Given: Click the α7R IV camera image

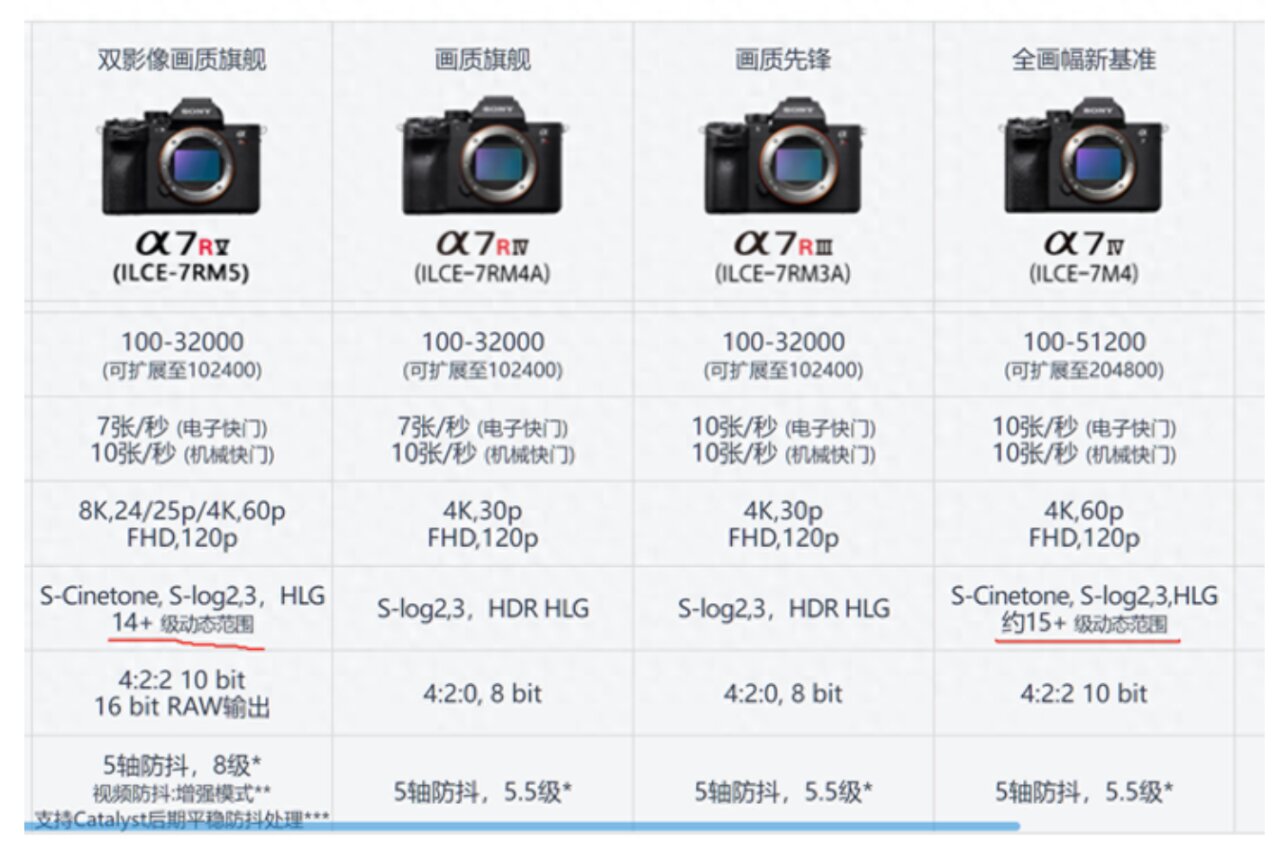Looking at the screenshot, I should coord(482,156).
